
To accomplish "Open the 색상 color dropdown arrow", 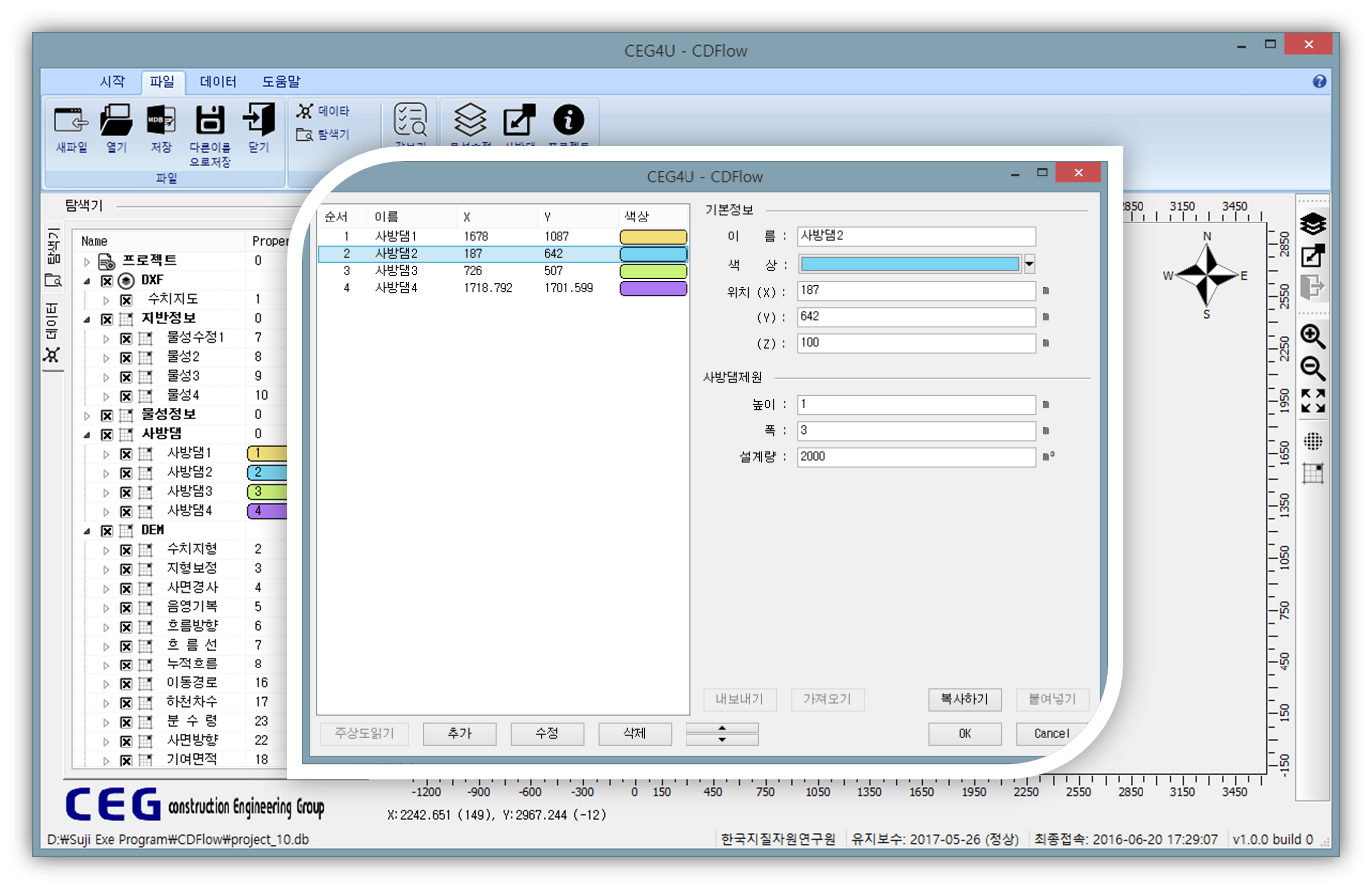I will (1029, 264).
